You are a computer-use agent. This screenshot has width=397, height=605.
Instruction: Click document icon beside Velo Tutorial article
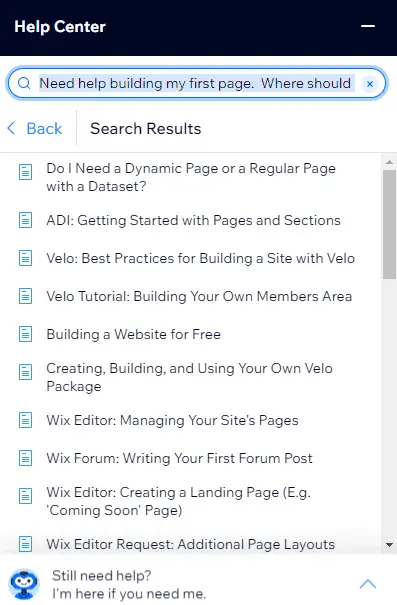pos(25,296)
